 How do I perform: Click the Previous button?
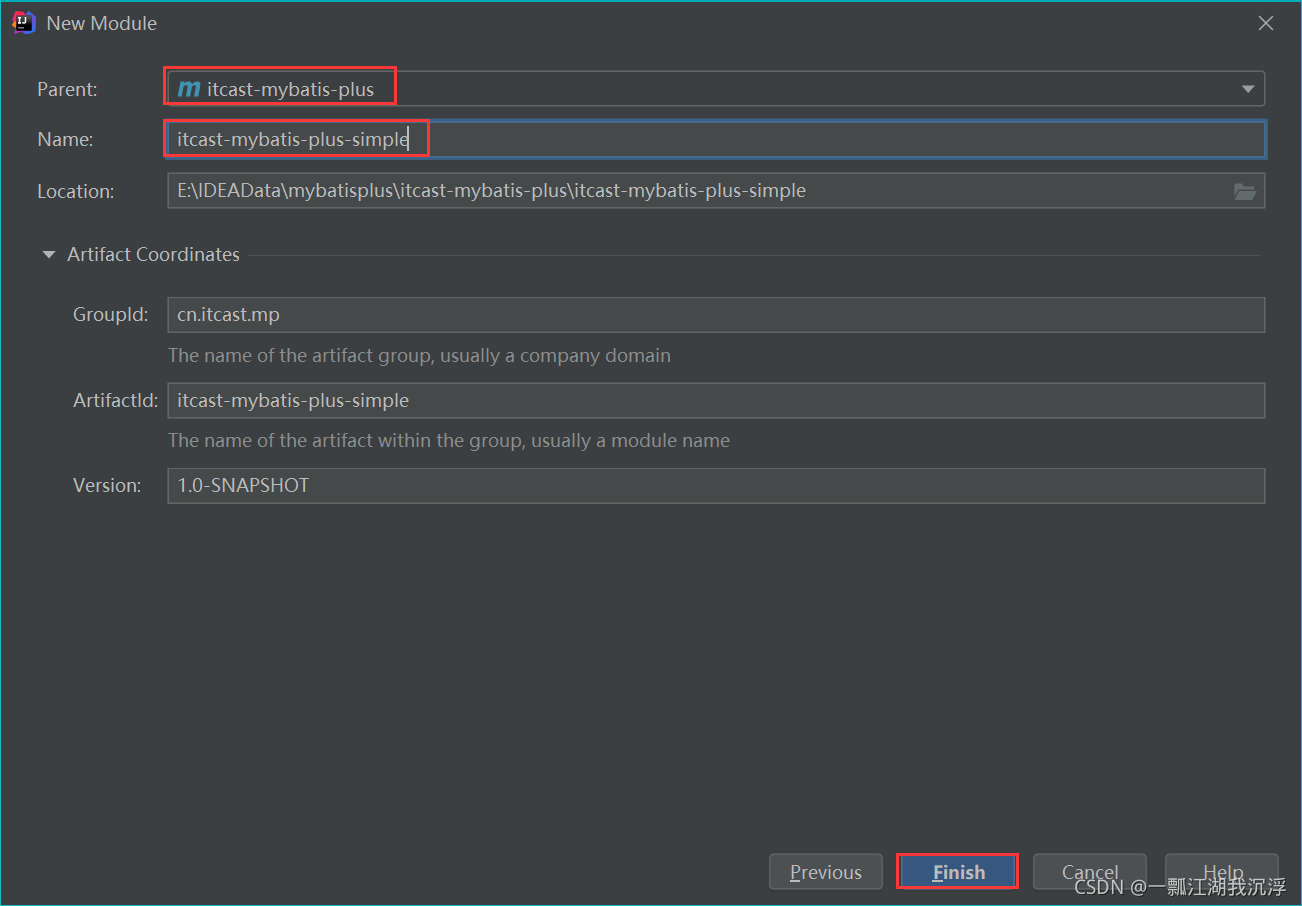click(826, 872)
